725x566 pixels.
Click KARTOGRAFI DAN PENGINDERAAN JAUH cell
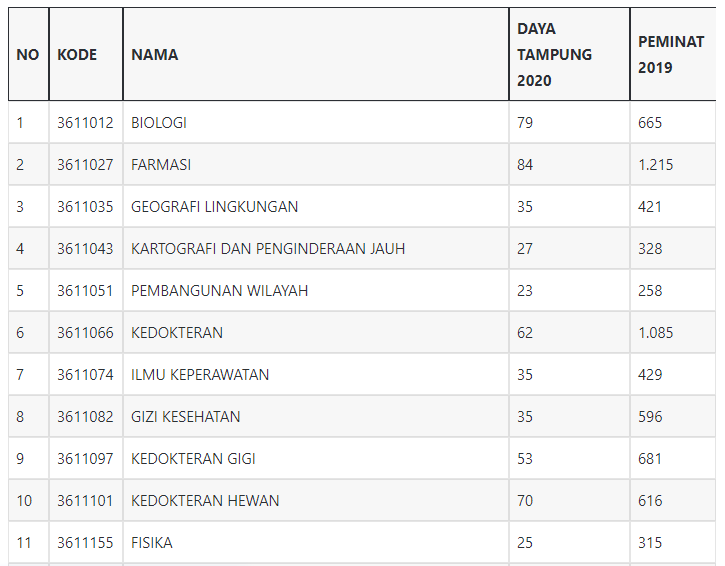[x=268, y=249]
